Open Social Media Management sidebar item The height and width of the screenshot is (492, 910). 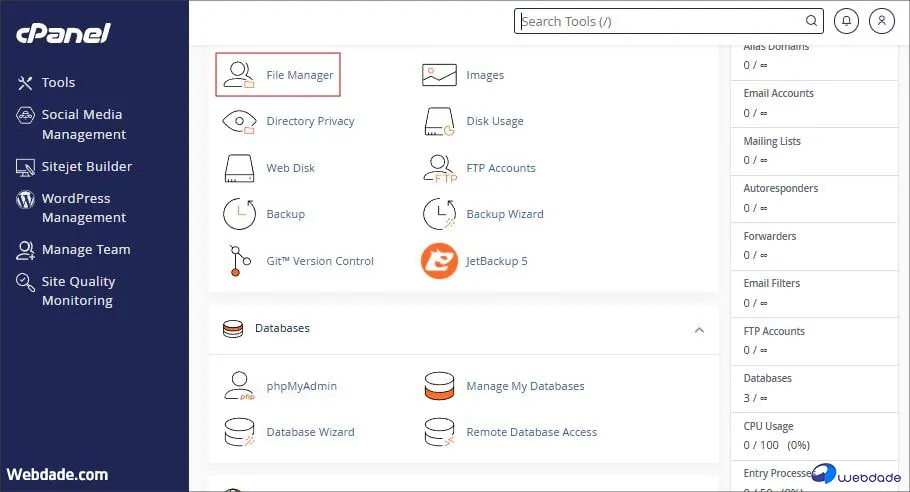coord(83,124)
